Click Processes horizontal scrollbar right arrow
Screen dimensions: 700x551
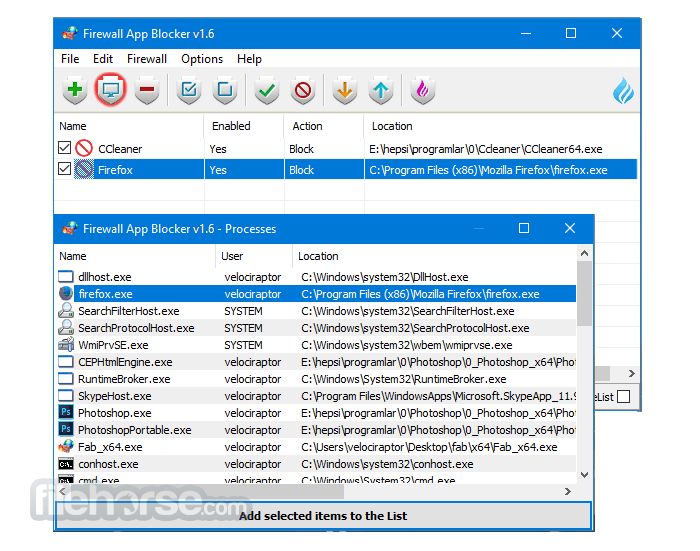click(x=567, y=491)
